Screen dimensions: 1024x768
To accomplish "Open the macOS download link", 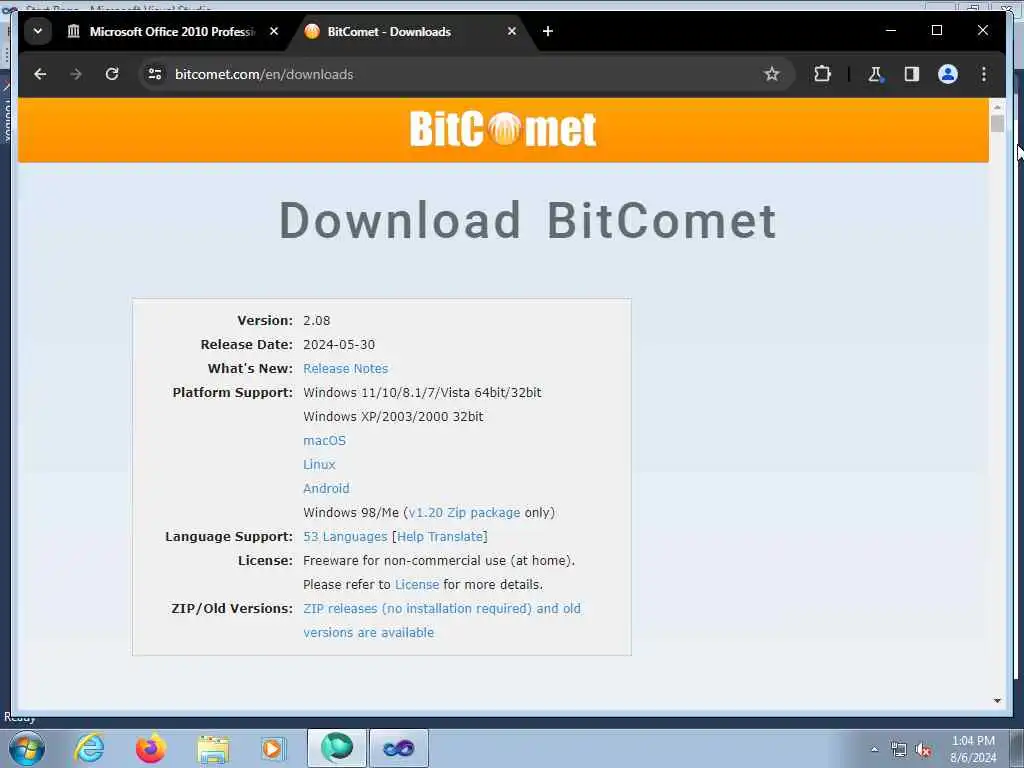I will coord(325,441).
